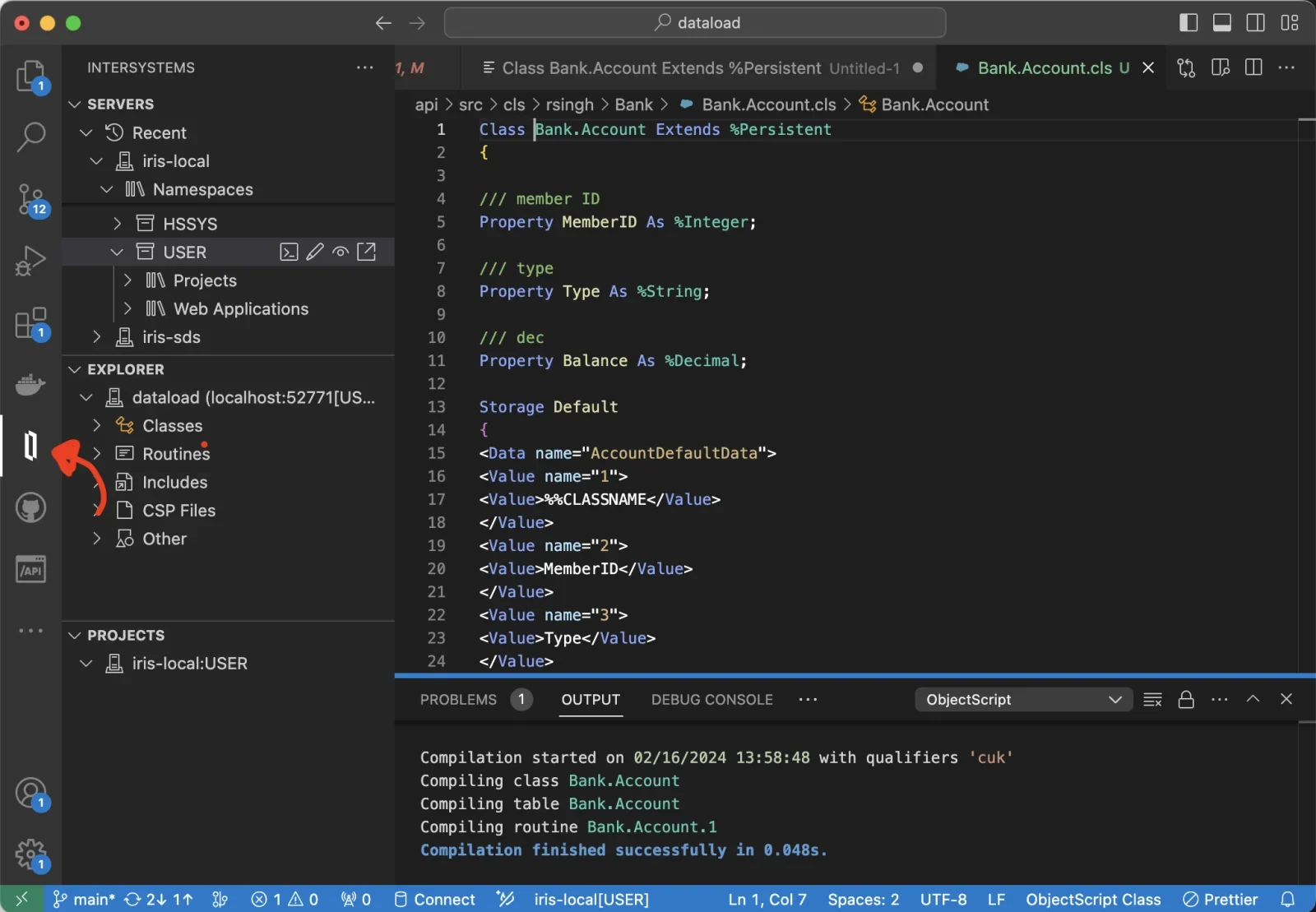Collapse the SERVERS section
Image resolution: width=1316 pixels, height=912 pixels.
coord(75,104)
